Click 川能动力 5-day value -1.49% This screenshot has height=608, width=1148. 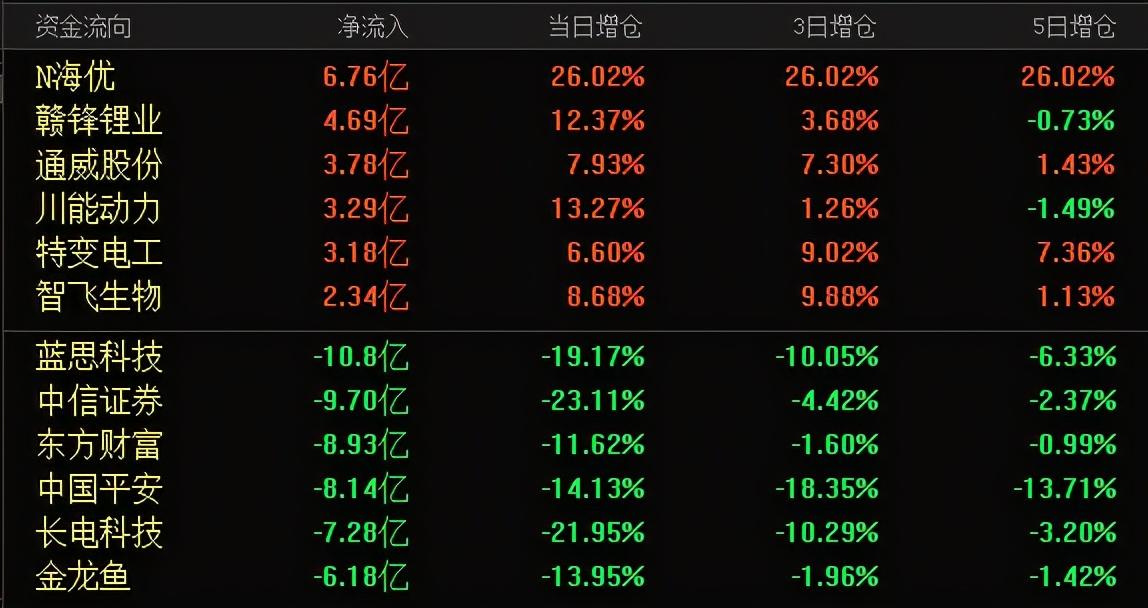click(x=1071, y=208)
